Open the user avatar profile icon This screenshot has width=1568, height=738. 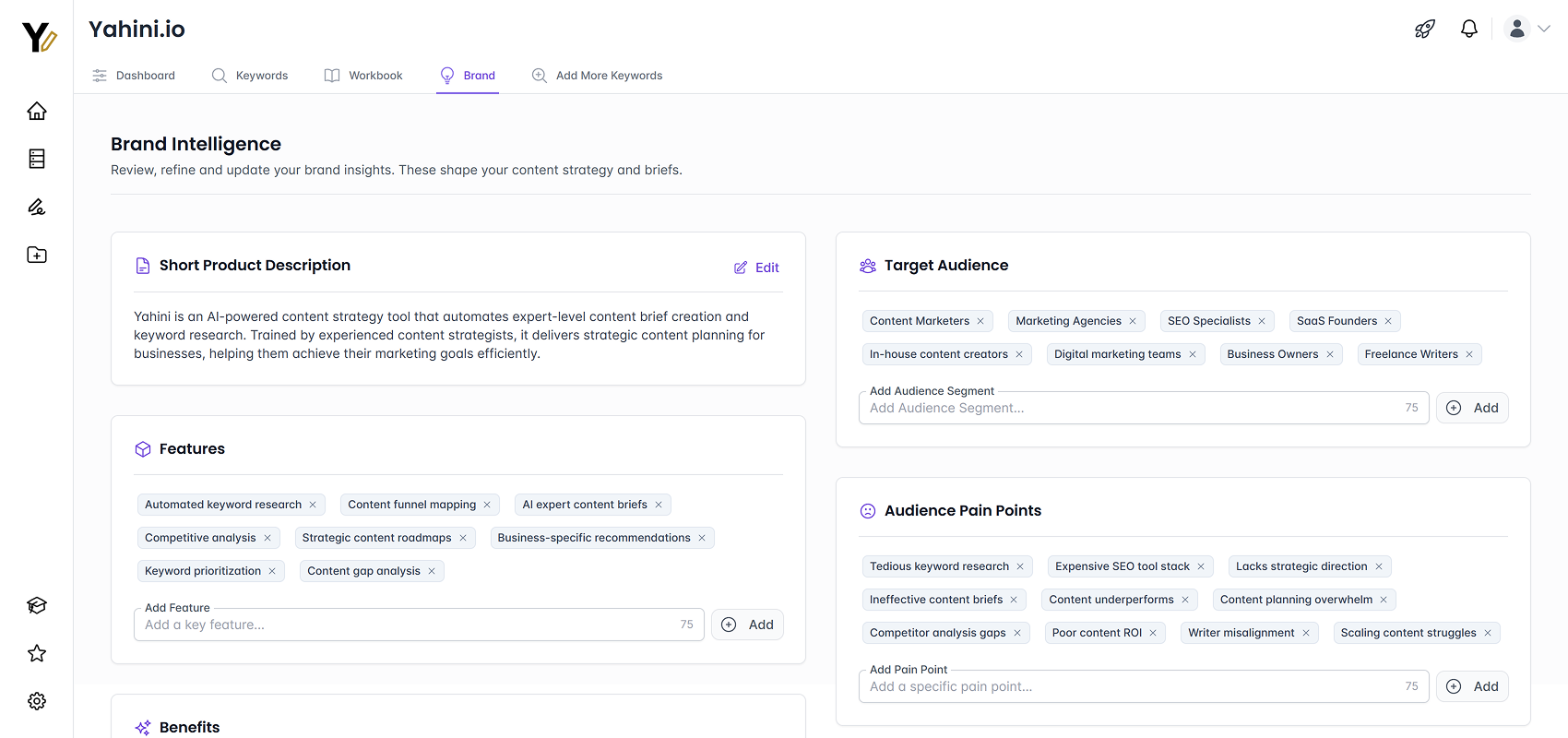[x=1517, y=29]
